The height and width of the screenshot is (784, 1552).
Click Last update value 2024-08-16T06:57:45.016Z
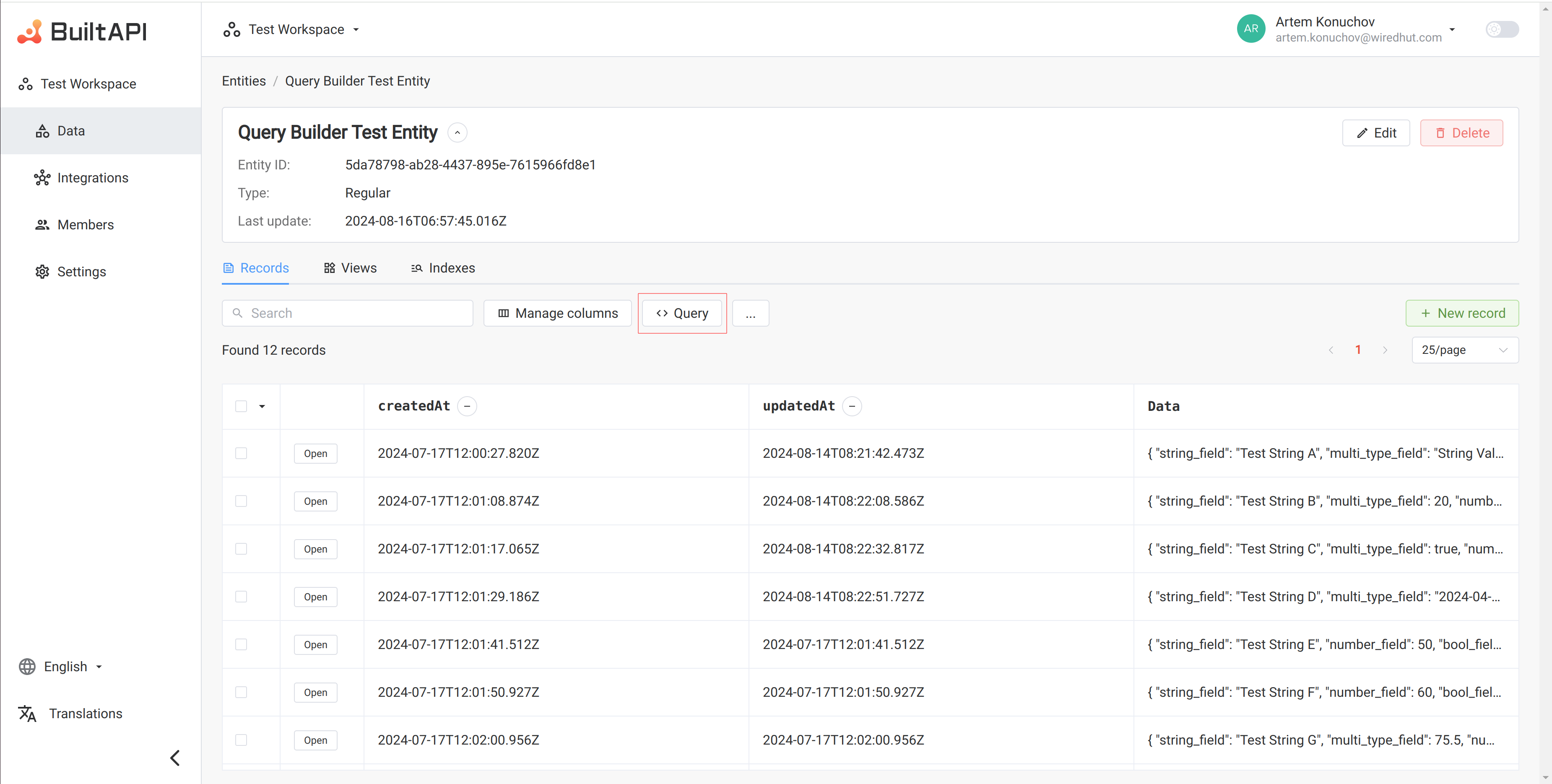pyautogui.click(x=425, y=221)
